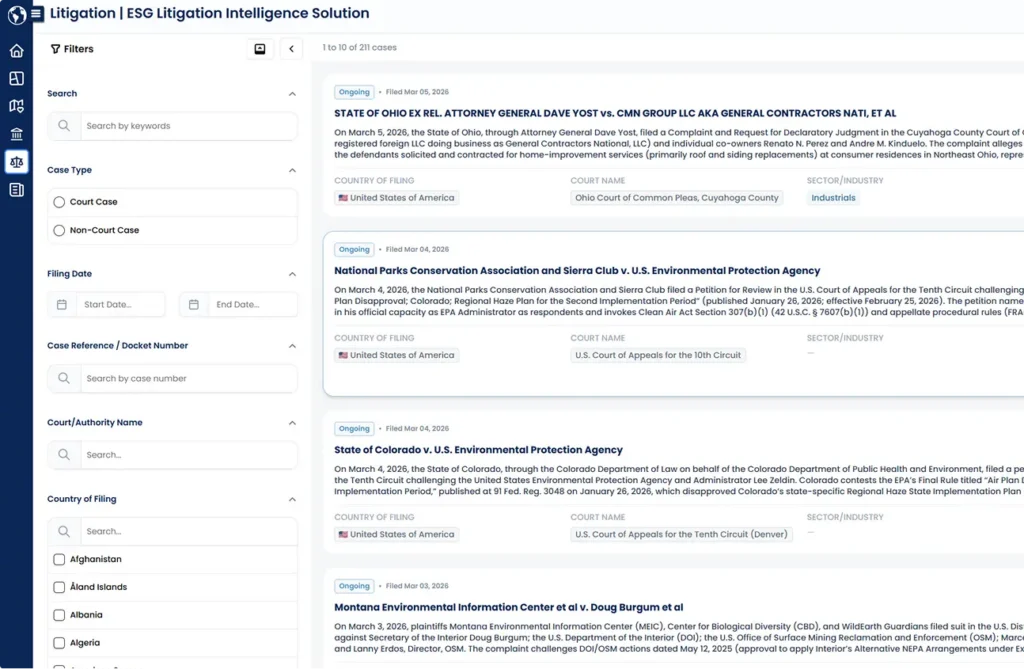This screenshot has width=1024, height=669.
Task: Click the map with heart sidebar icon
Action: coord(16,106)
